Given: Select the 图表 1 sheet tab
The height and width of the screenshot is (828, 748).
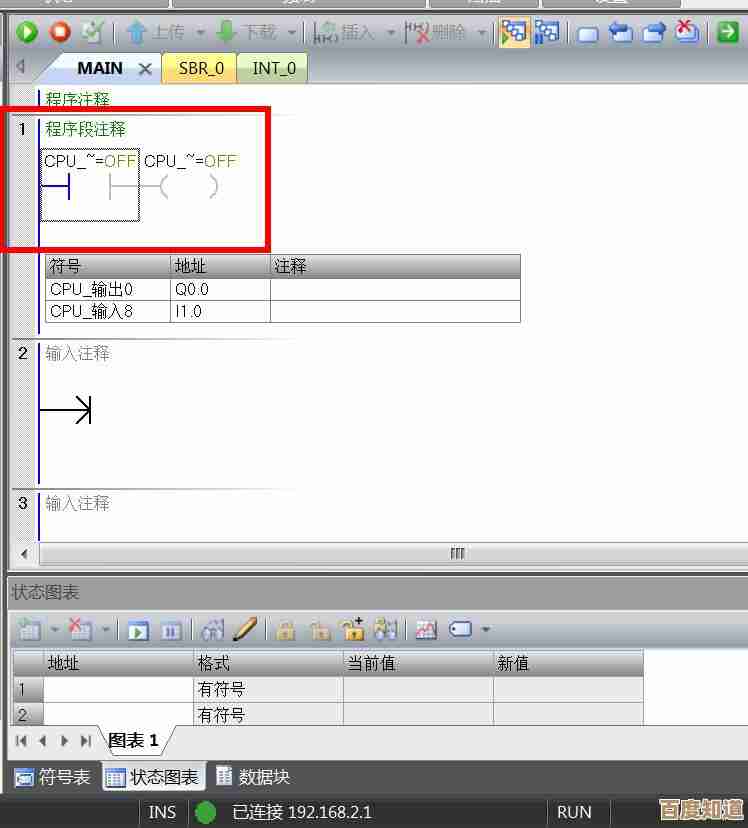Looking at the screenshot, I should click(x=134, y=740).
